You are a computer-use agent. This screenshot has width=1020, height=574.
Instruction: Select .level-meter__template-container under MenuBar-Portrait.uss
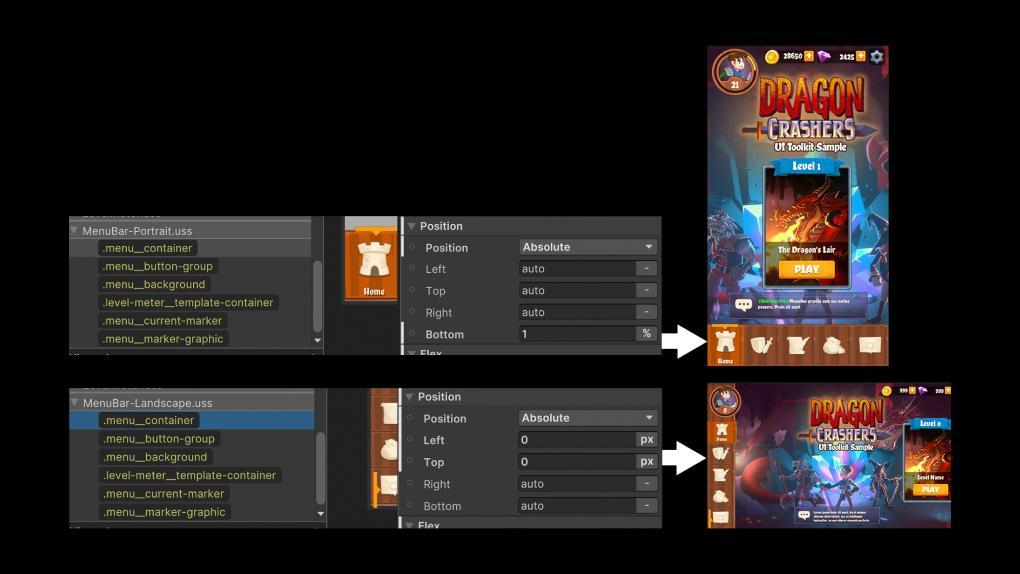(188, 303)
